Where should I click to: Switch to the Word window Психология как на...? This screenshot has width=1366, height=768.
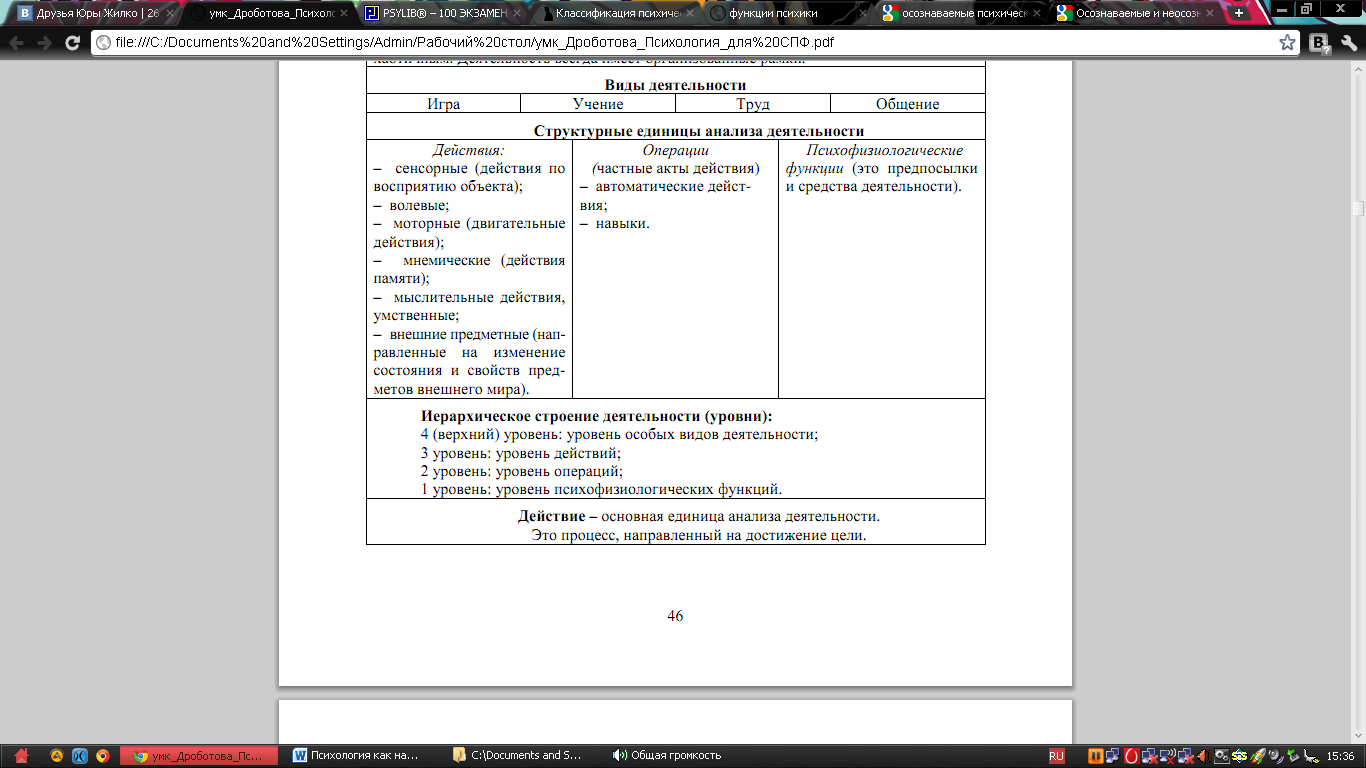pos(366,756)
